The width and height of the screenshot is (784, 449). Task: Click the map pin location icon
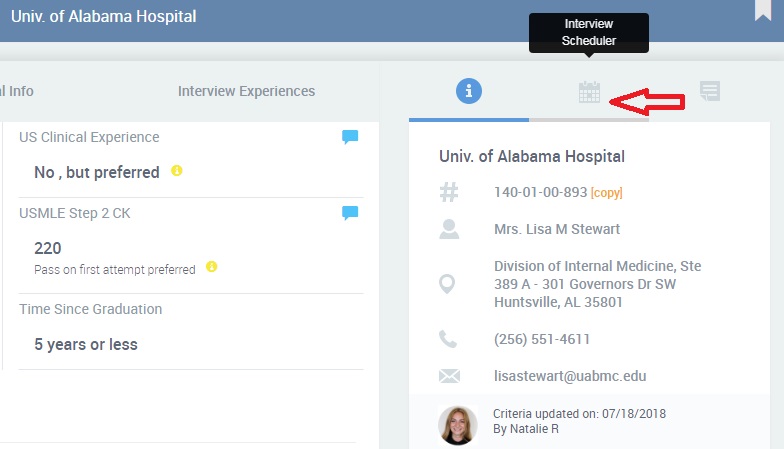(446, 284)
